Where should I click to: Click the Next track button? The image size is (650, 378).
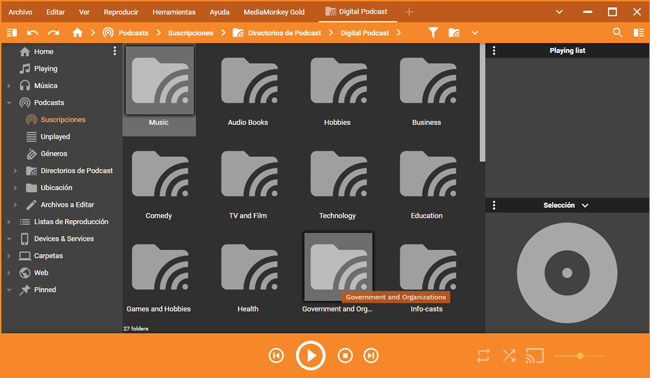(371, 356)
